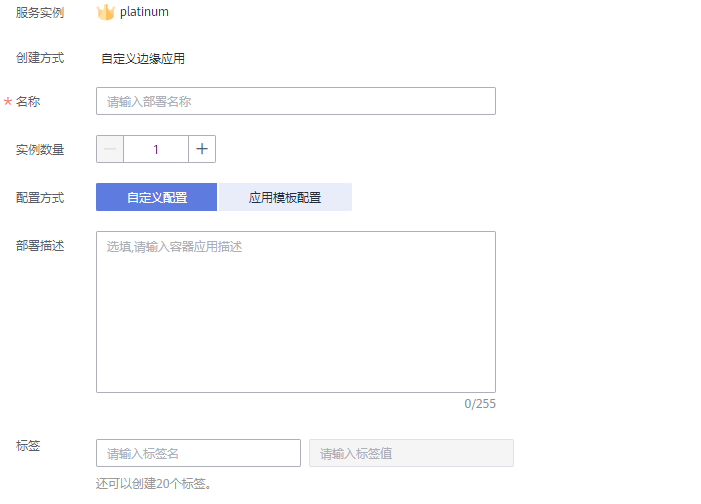Decrease instance count with minus button
Screen dimensions: 701x504
tap(110, 149)
